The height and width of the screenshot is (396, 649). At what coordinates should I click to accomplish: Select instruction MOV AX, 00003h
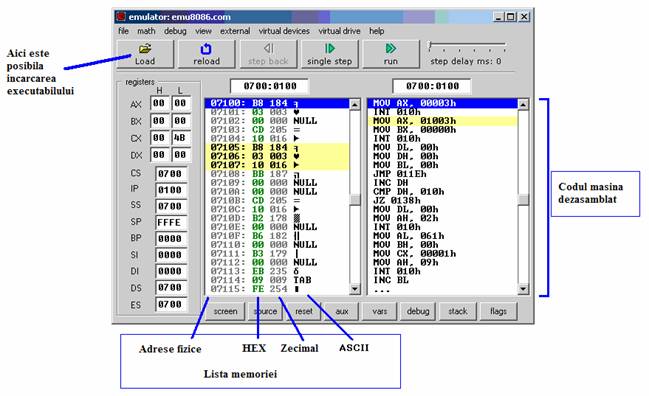click(x=442, y=103)
